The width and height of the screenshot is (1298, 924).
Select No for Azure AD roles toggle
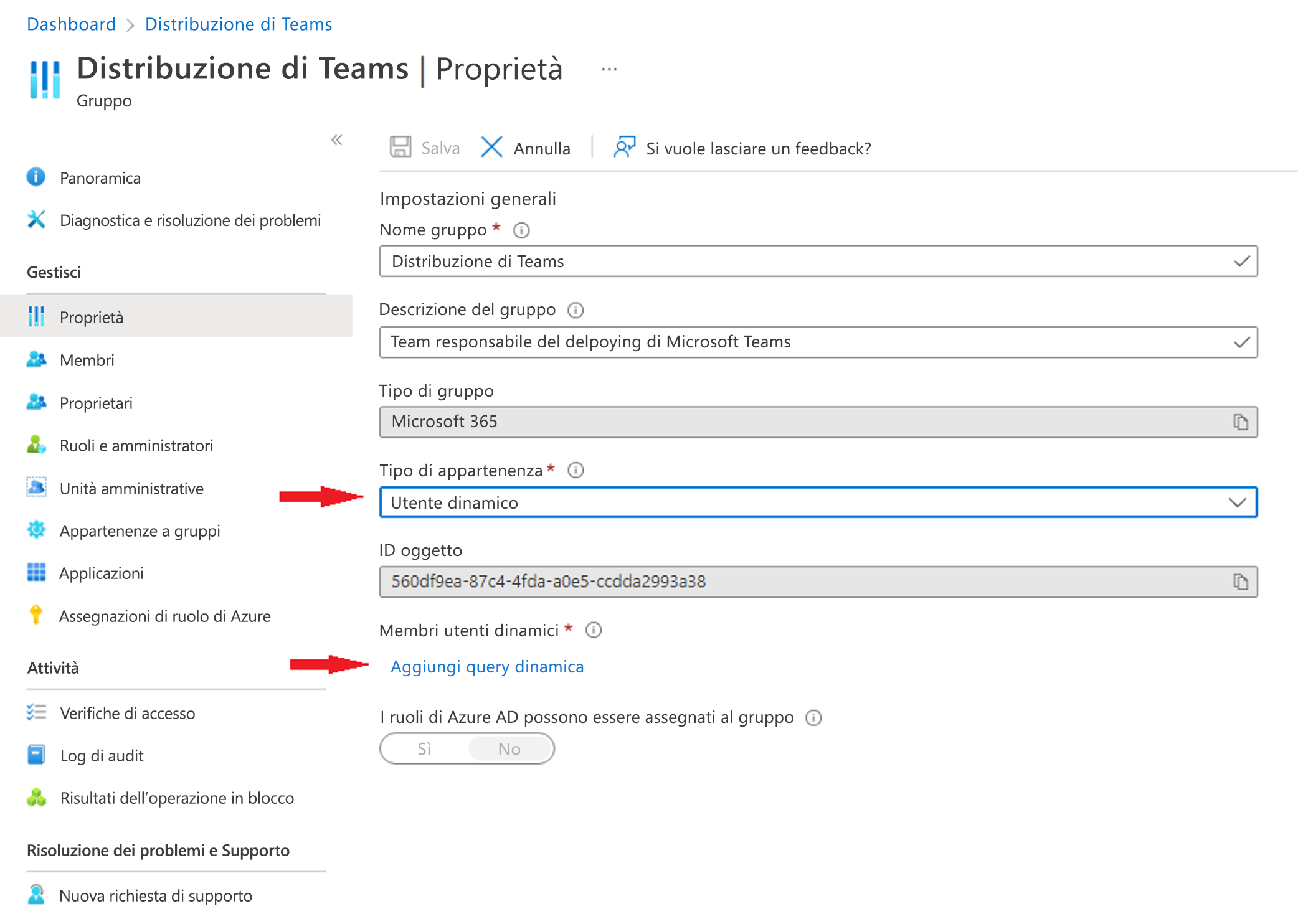point(509,748)
